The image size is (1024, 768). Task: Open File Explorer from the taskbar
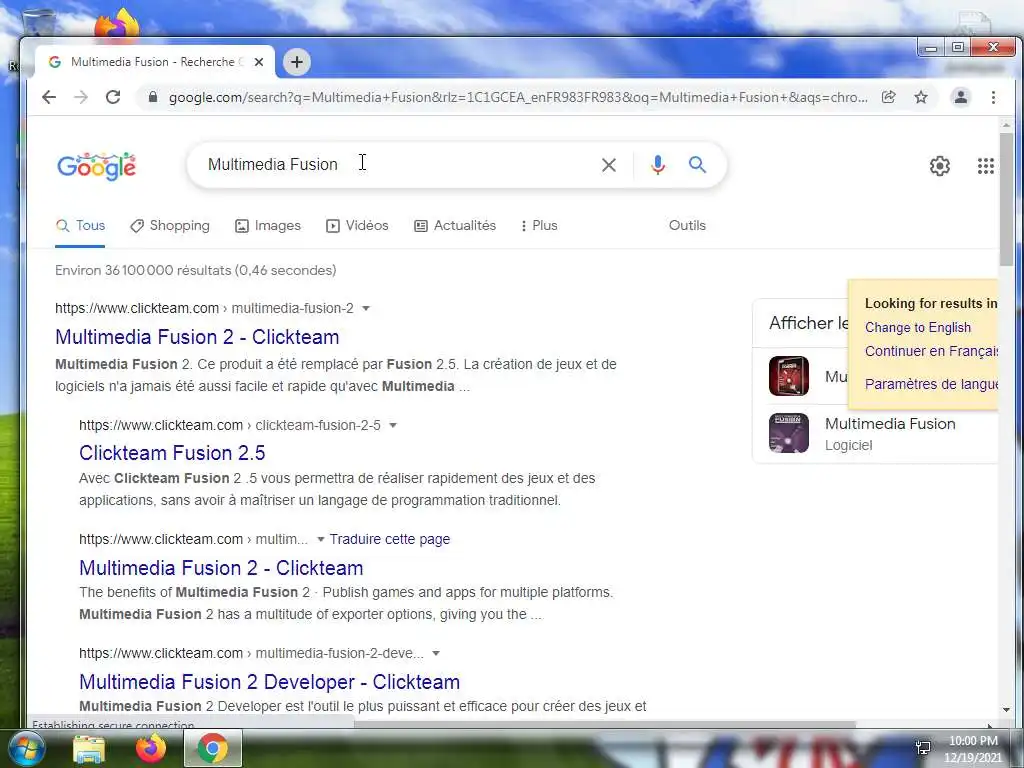[x=89, y=749]
